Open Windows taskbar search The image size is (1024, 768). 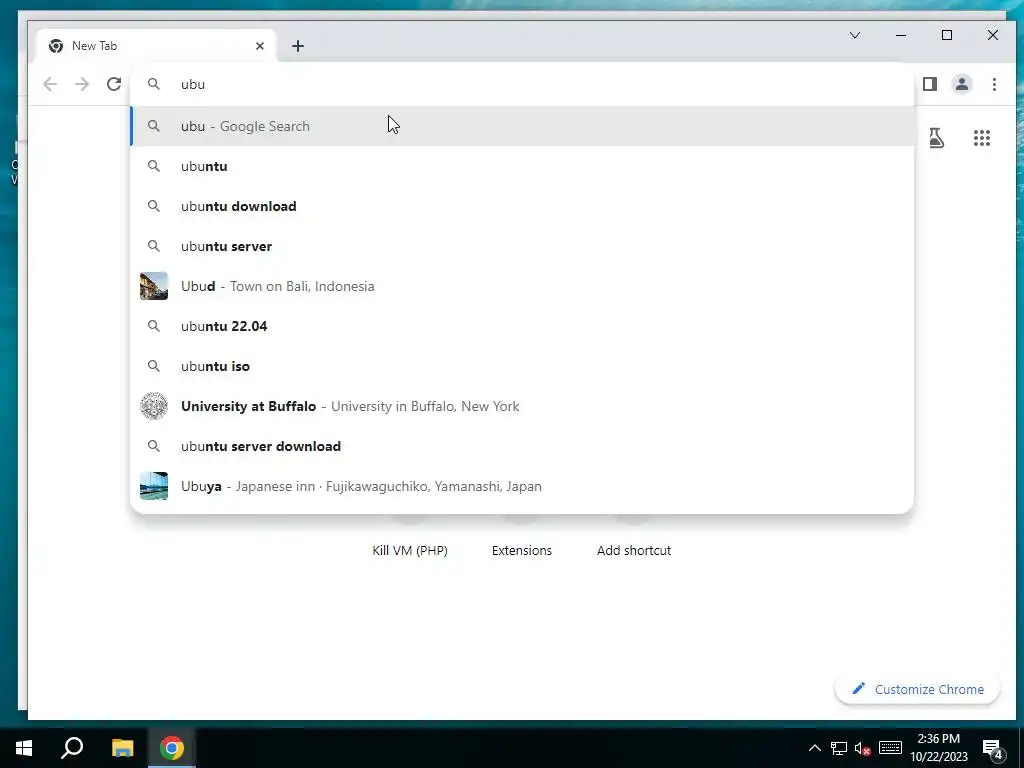click(x=72, y=748)
